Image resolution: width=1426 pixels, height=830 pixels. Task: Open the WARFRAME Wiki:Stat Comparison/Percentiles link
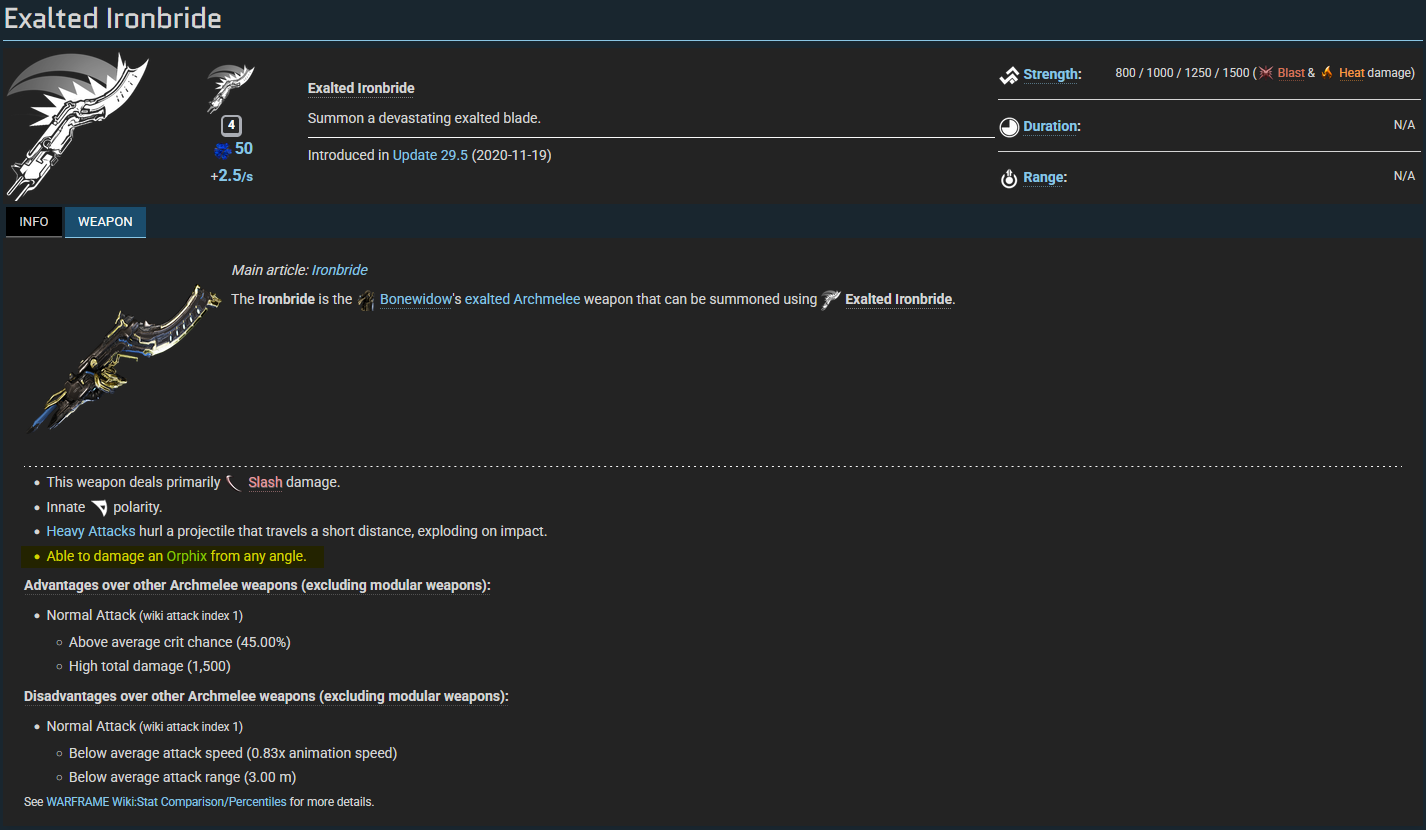point(166,802)
